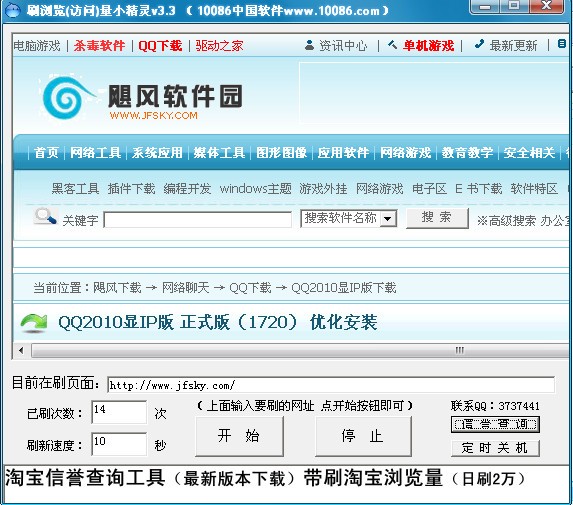Viewport: 573px width, 505px height.
Task: Click the E书下载 link
Action: (x=479, y=189)
